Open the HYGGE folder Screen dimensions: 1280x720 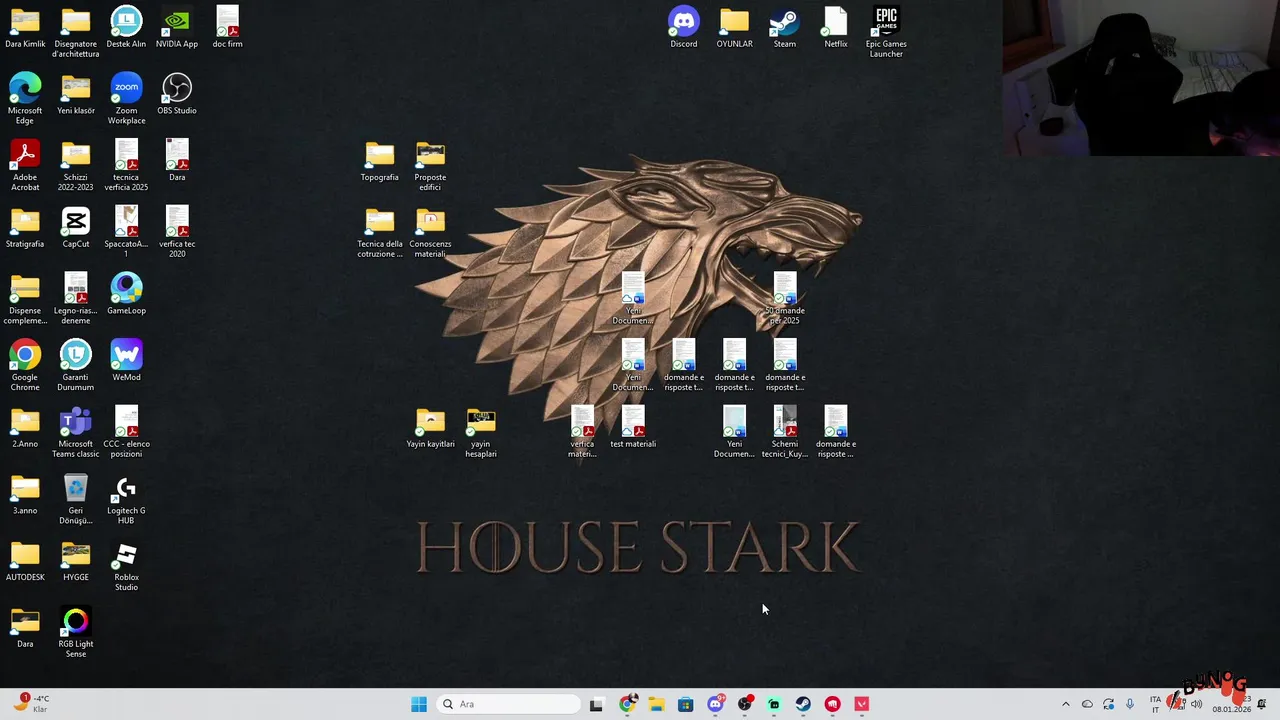tap(76, 561)
